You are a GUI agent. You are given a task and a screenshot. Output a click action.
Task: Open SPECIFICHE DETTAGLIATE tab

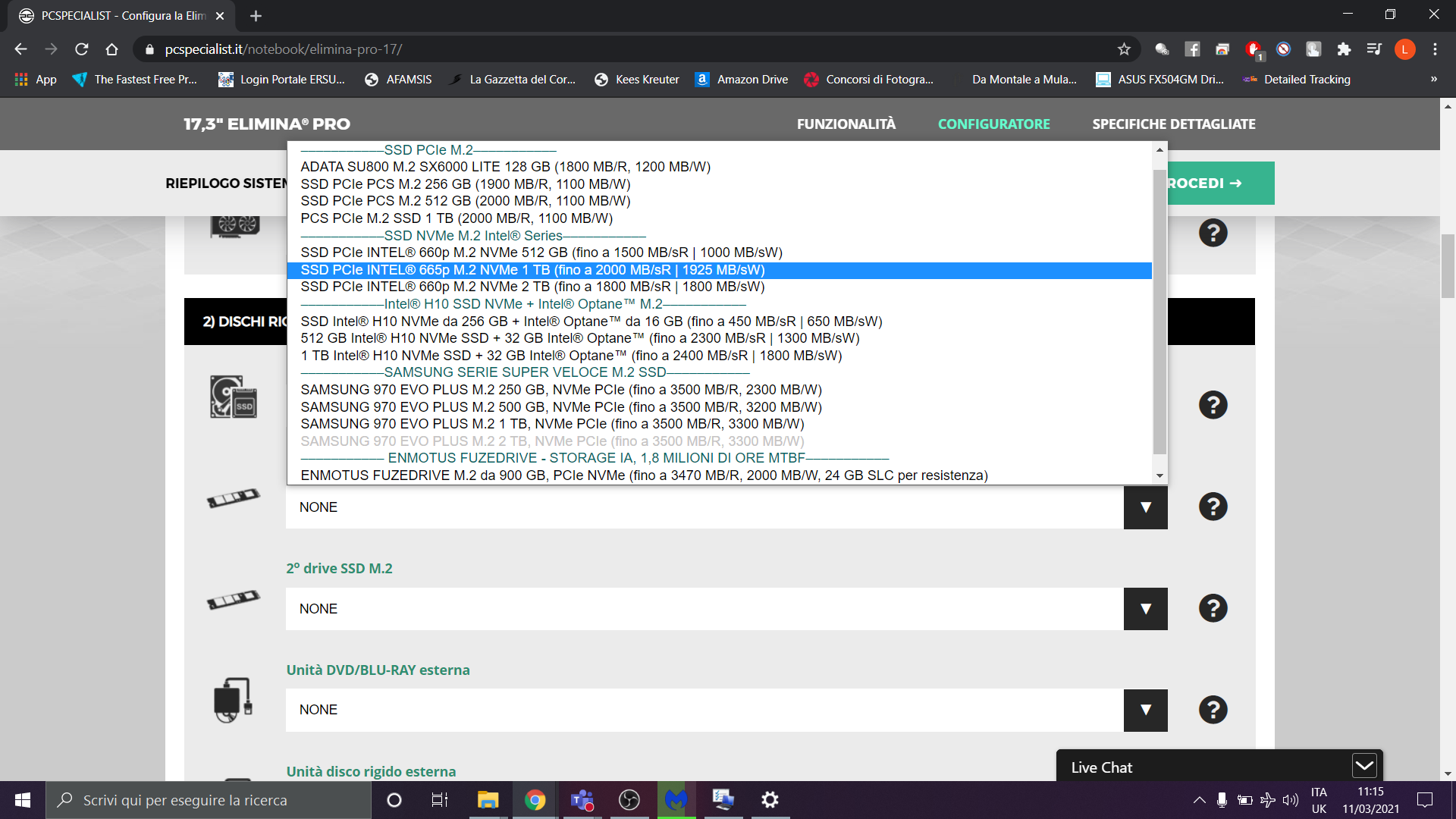click(1173, 124)
